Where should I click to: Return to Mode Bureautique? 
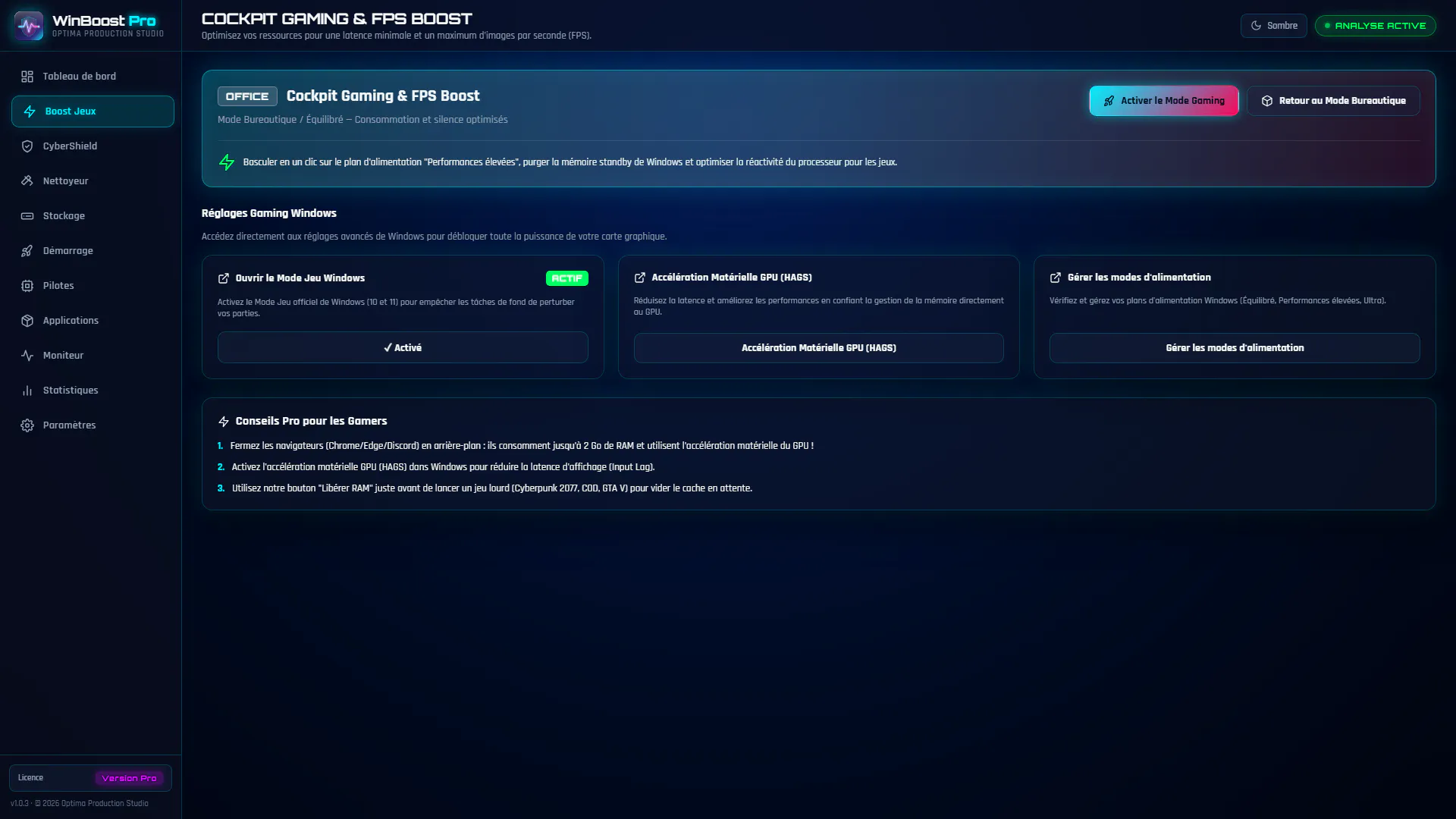click(x=1333, y=101)
